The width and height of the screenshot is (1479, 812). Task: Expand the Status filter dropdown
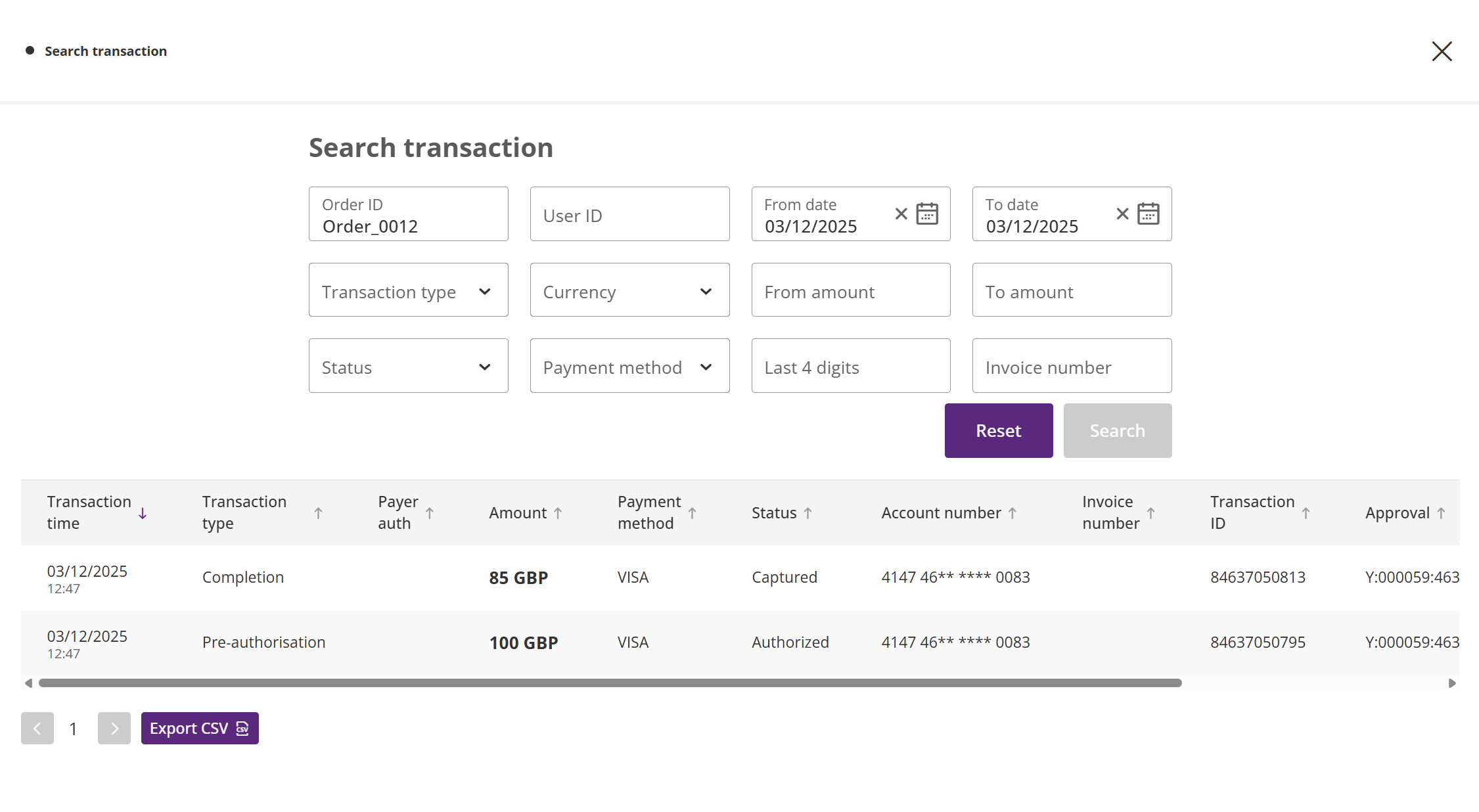coord(408,366)
